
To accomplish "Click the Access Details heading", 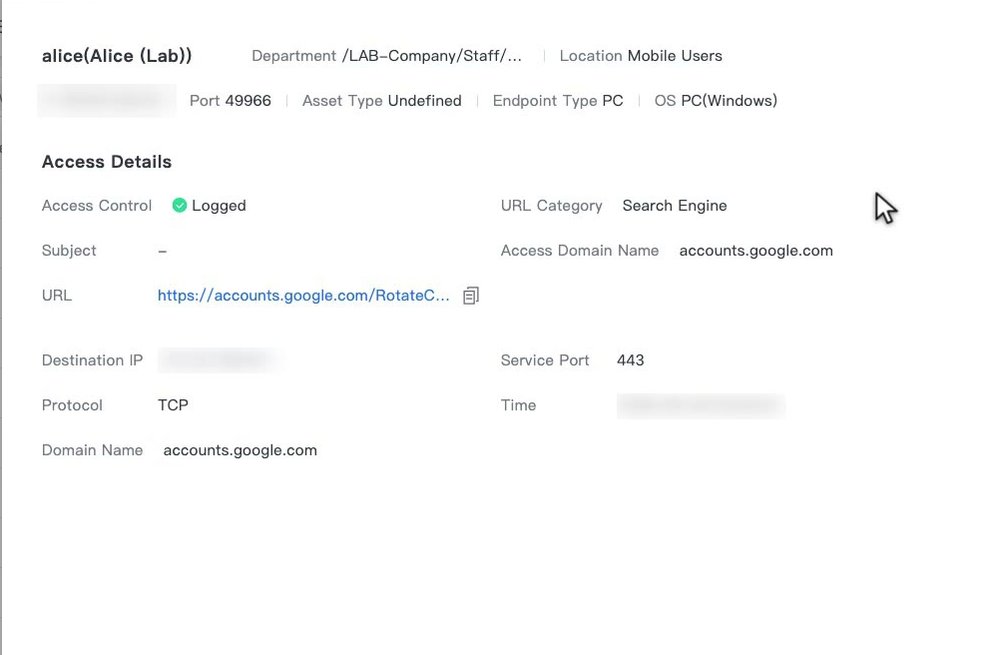I will tap(107, 162).
